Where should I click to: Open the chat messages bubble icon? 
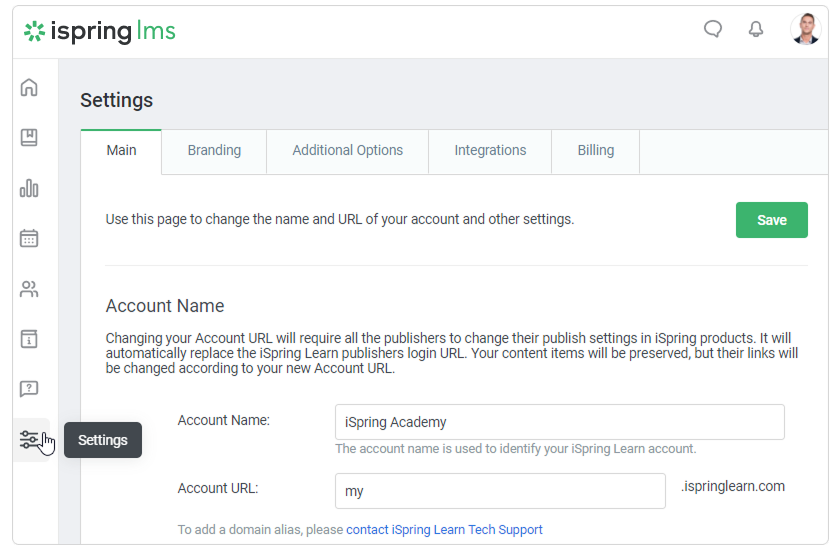[x=713, y=30]
